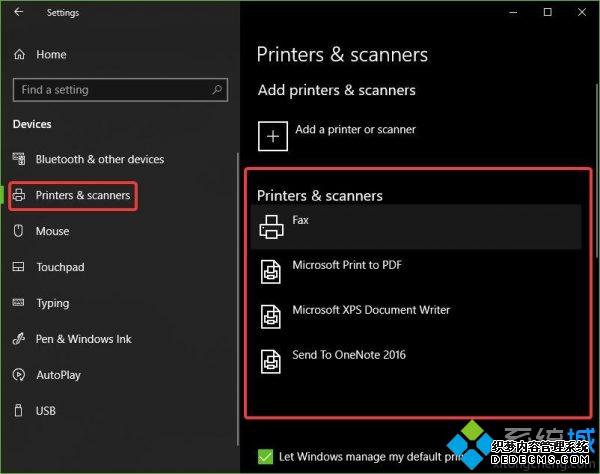
Task: Close the Settings window
Action: pos(582,12)
